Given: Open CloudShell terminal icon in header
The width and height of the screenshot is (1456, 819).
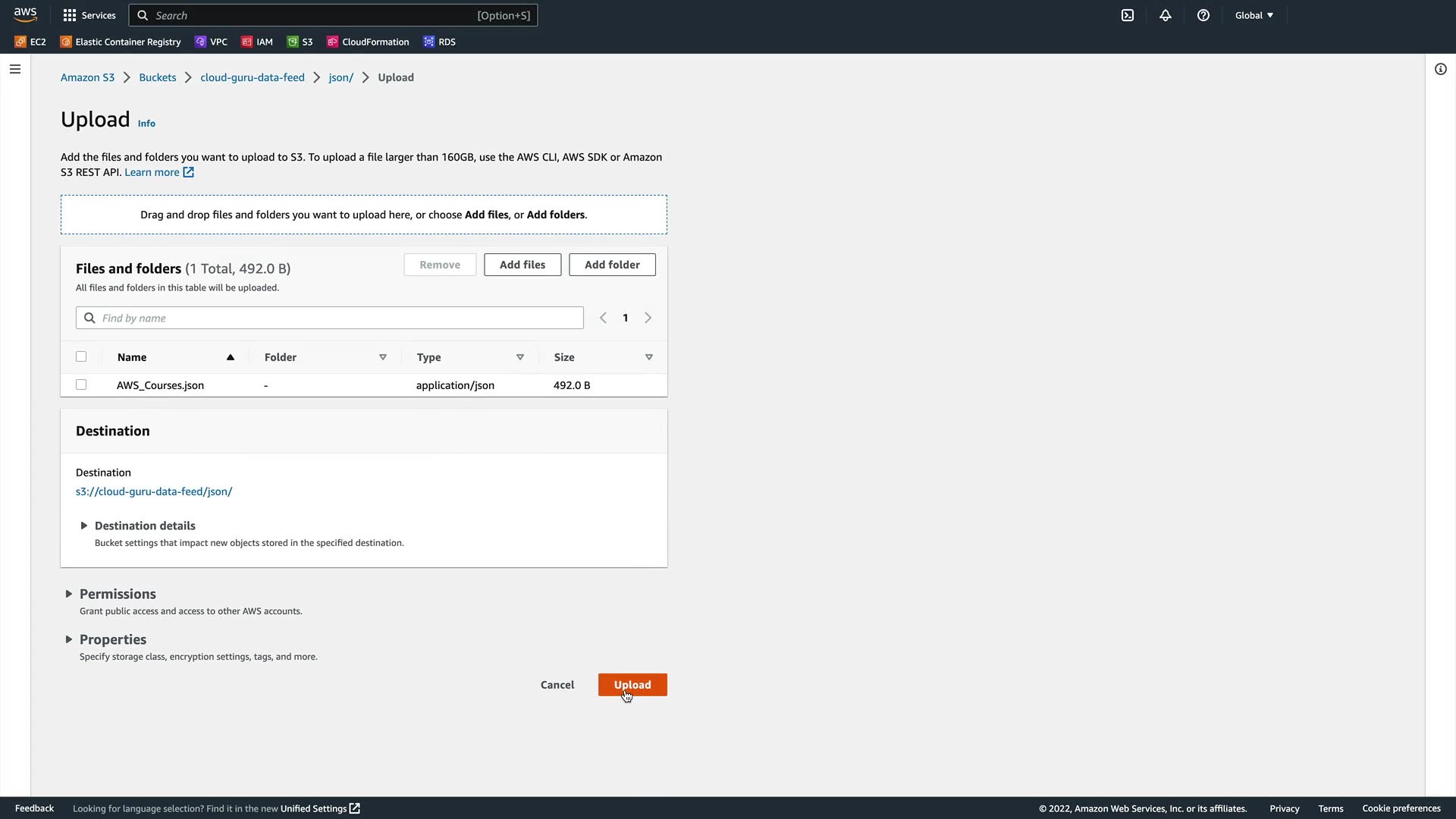Looking at the screenshot, I should coord(1128,15).
